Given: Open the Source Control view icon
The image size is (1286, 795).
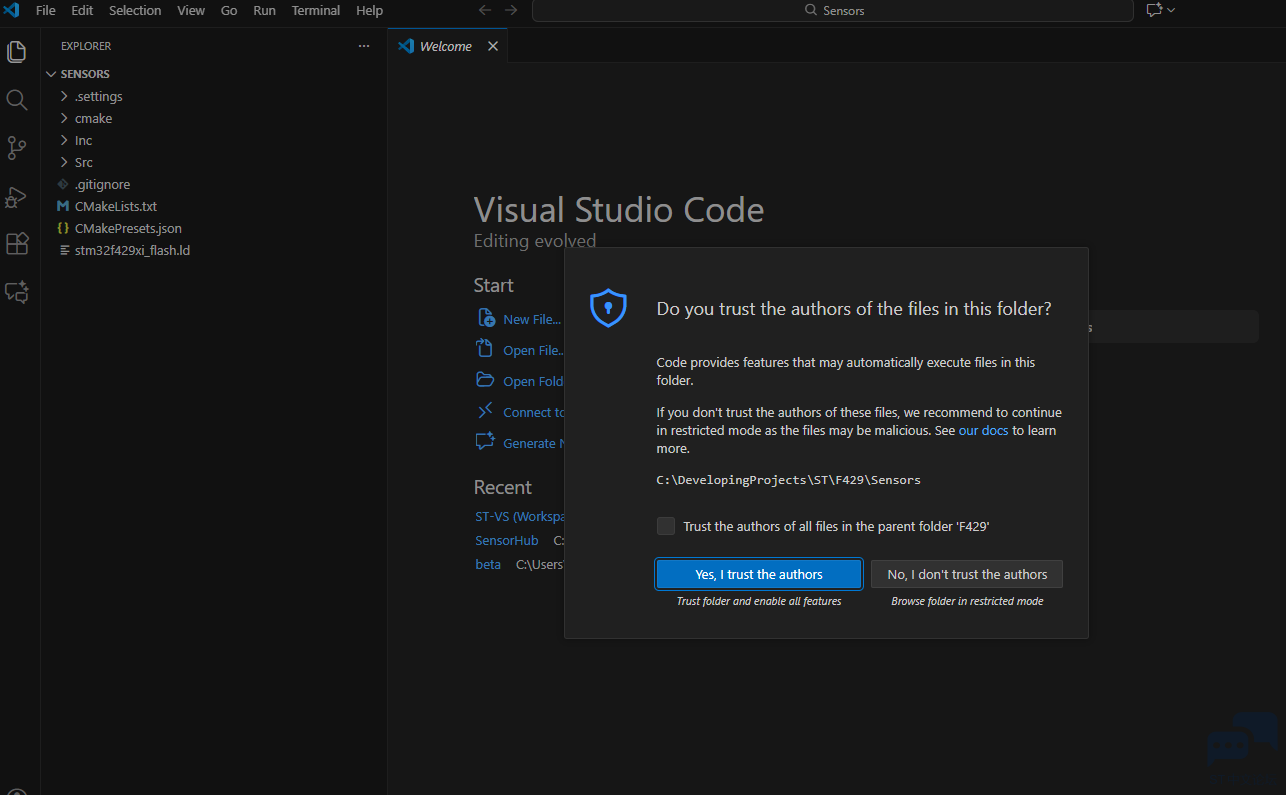Looking at the screenshot, I should [17, 148].
